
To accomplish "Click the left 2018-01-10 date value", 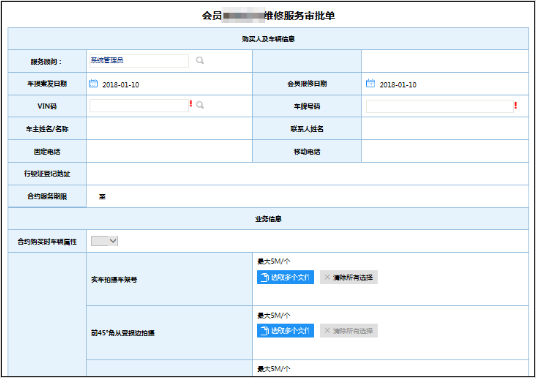I will pos(121,84).
